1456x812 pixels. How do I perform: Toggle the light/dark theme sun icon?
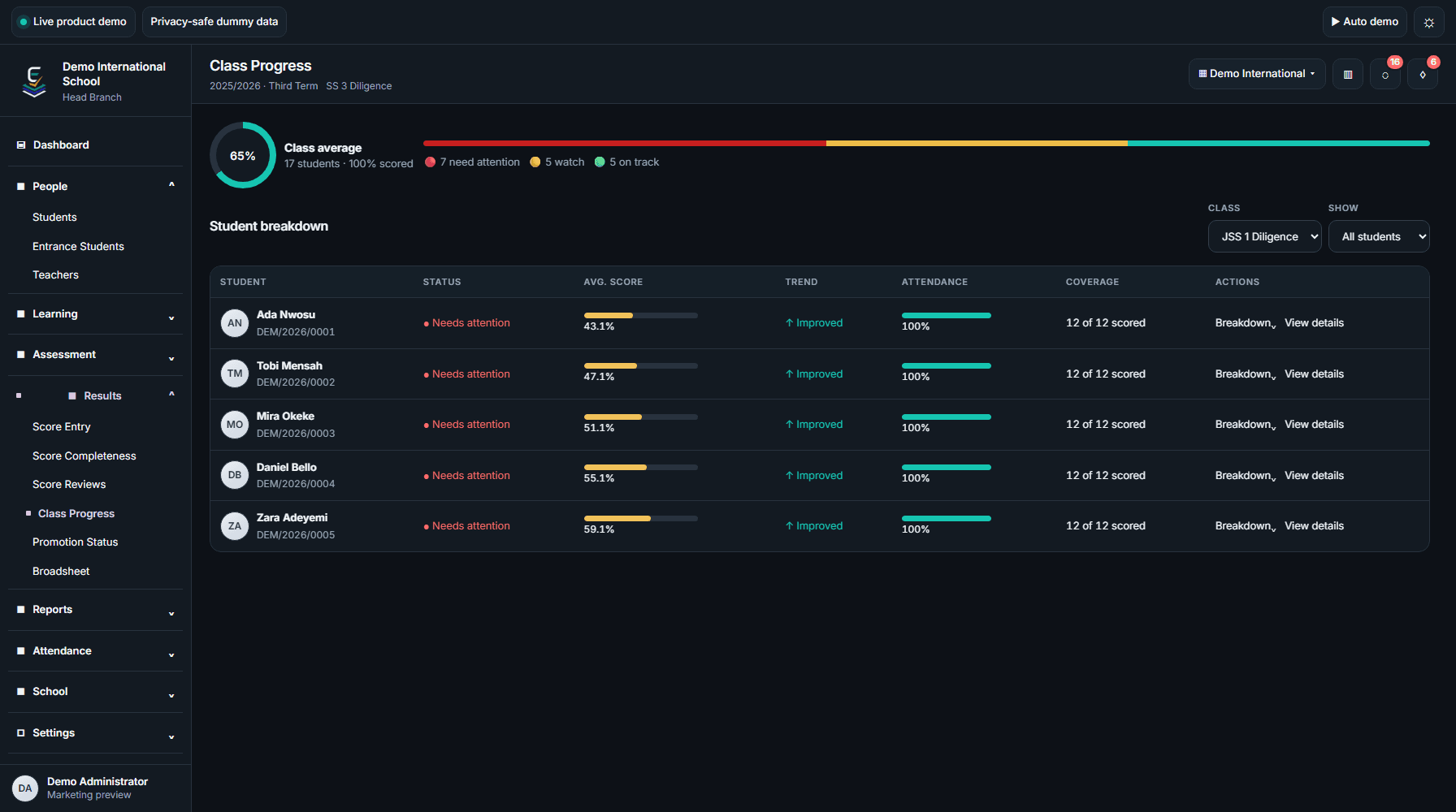pyautogui.click(x=1429, y=22)
